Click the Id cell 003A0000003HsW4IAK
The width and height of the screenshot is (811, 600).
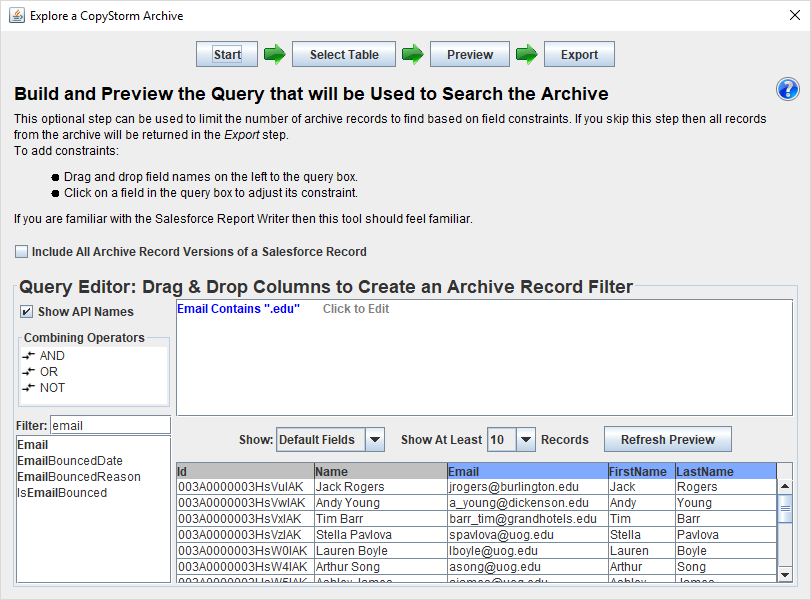point(245,567)
